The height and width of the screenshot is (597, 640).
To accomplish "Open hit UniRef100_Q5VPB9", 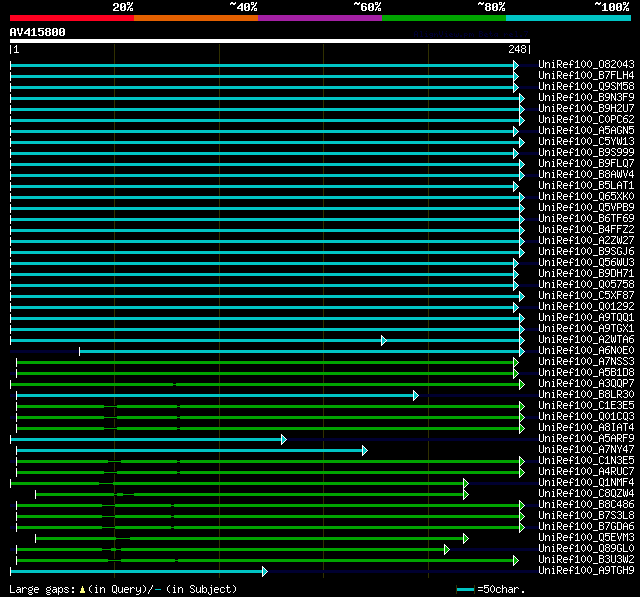I will (x=586, y=208).
